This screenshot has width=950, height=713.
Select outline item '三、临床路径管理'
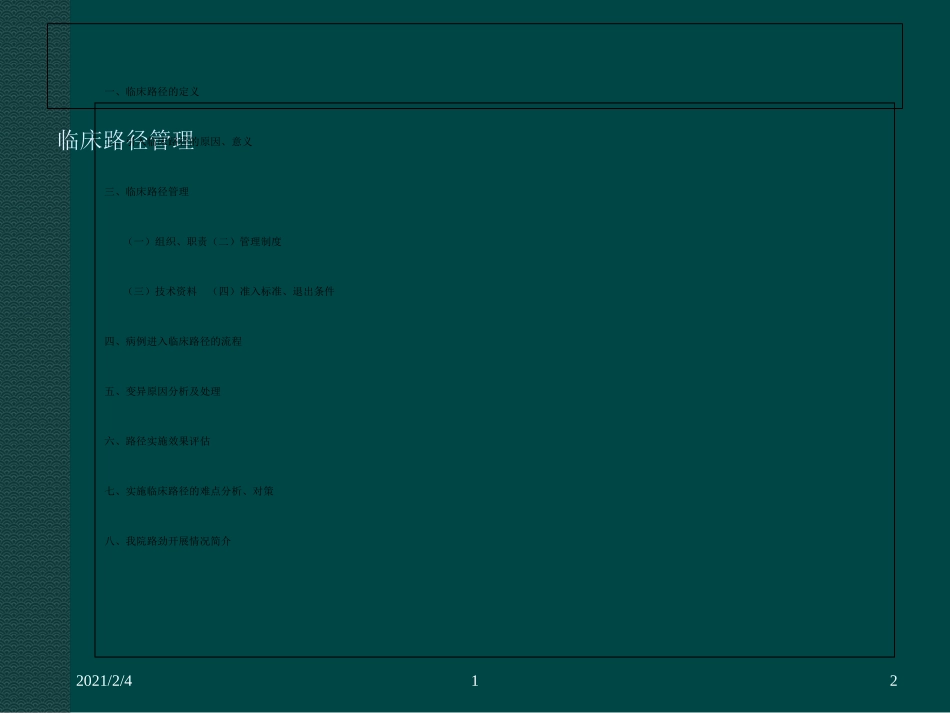click(147, 191)
